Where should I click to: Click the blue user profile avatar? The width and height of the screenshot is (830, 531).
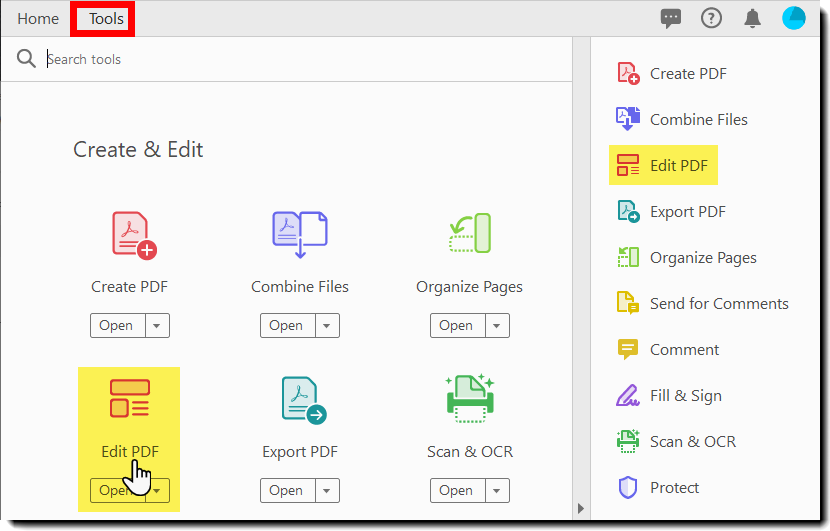pos(793,18)
